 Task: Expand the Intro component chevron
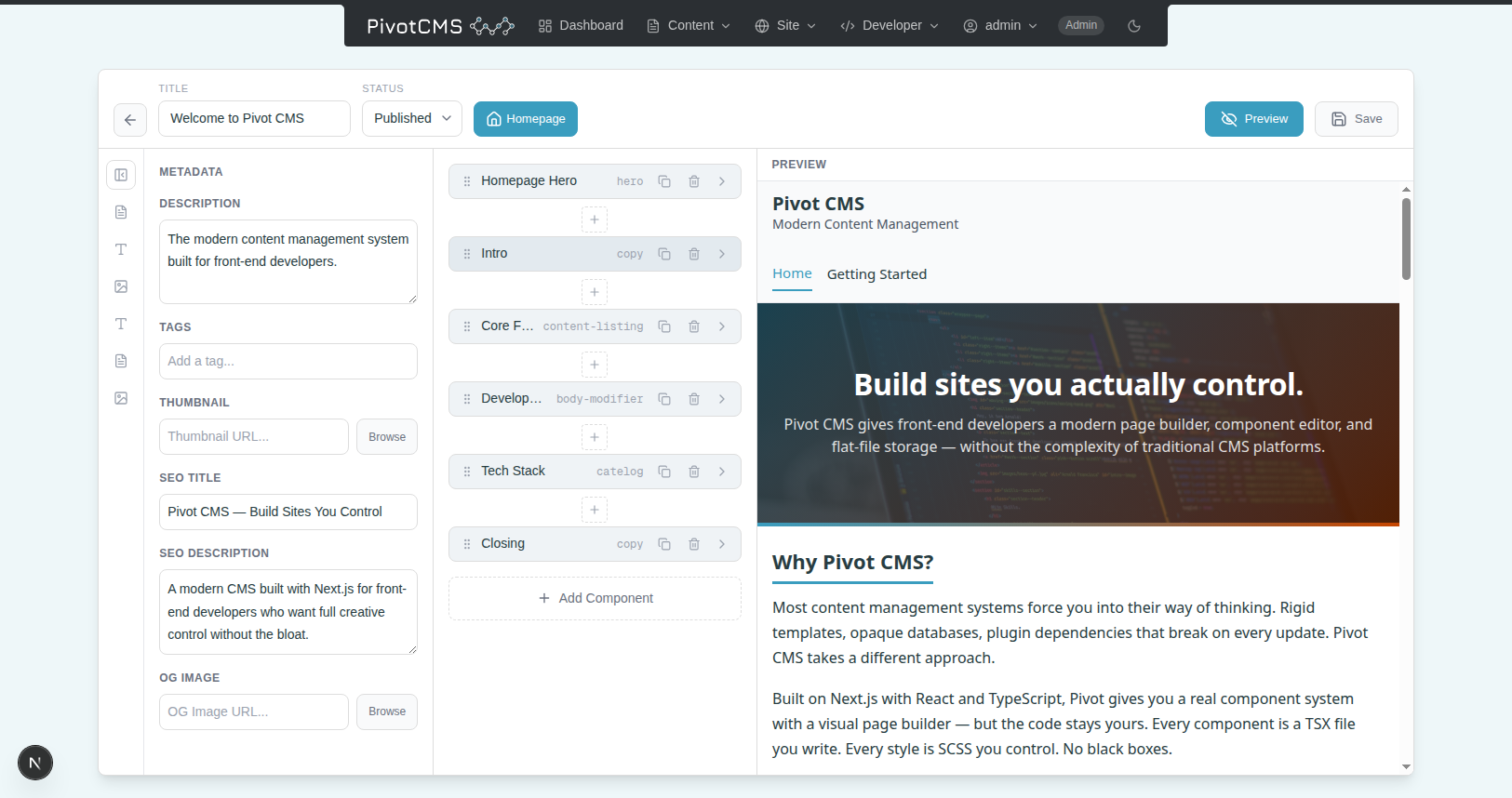722,254
